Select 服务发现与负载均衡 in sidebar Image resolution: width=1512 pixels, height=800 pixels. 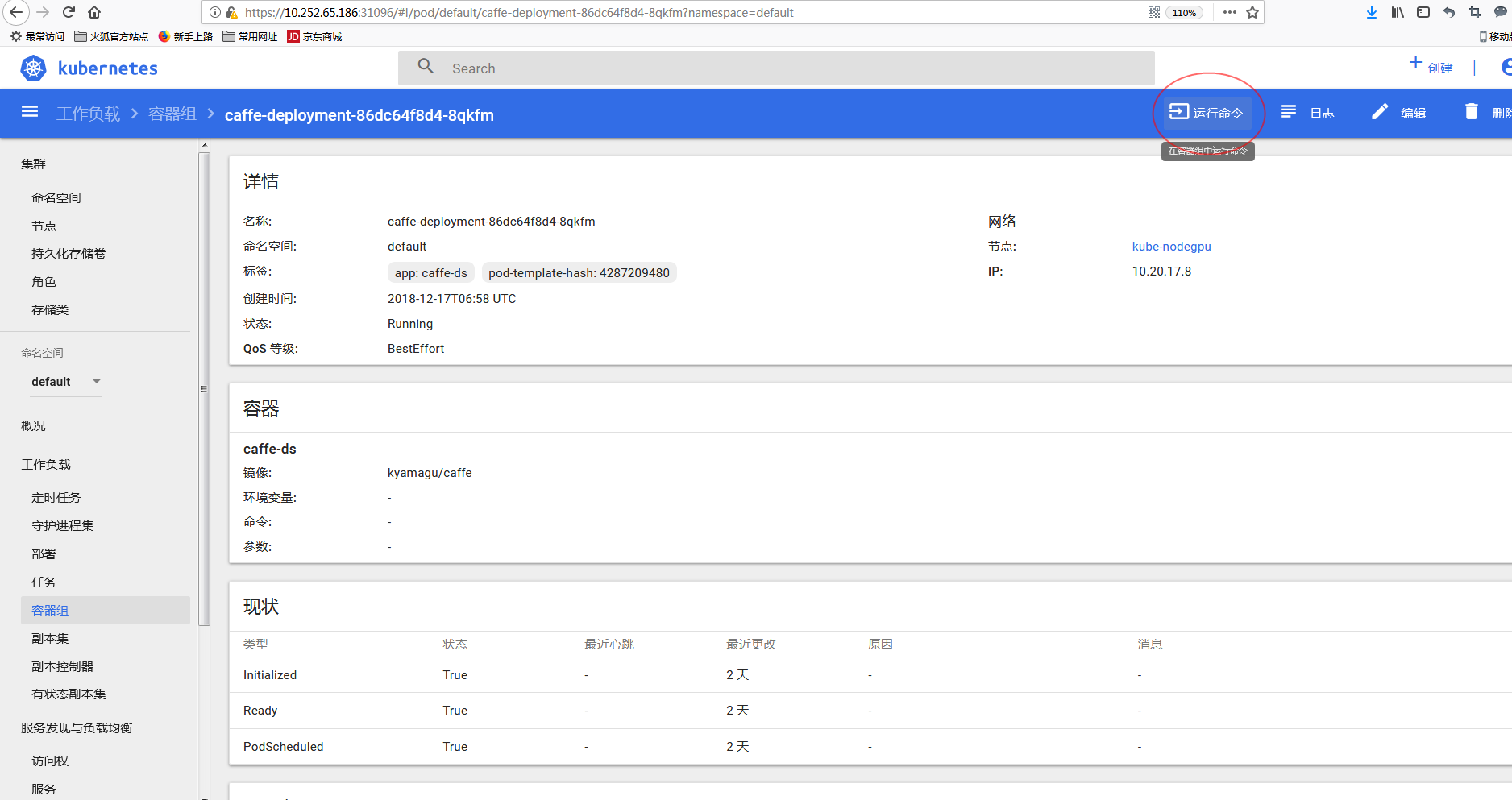[77, 727]
